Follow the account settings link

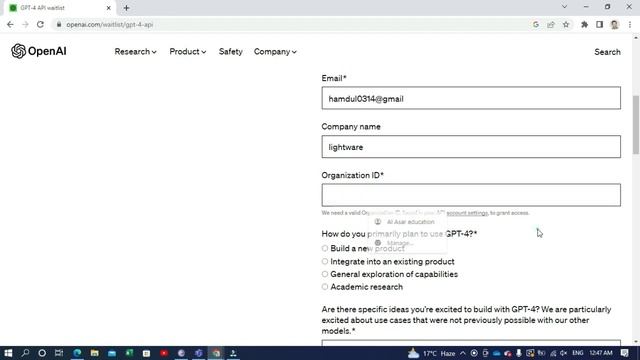[x=467, y=213]
